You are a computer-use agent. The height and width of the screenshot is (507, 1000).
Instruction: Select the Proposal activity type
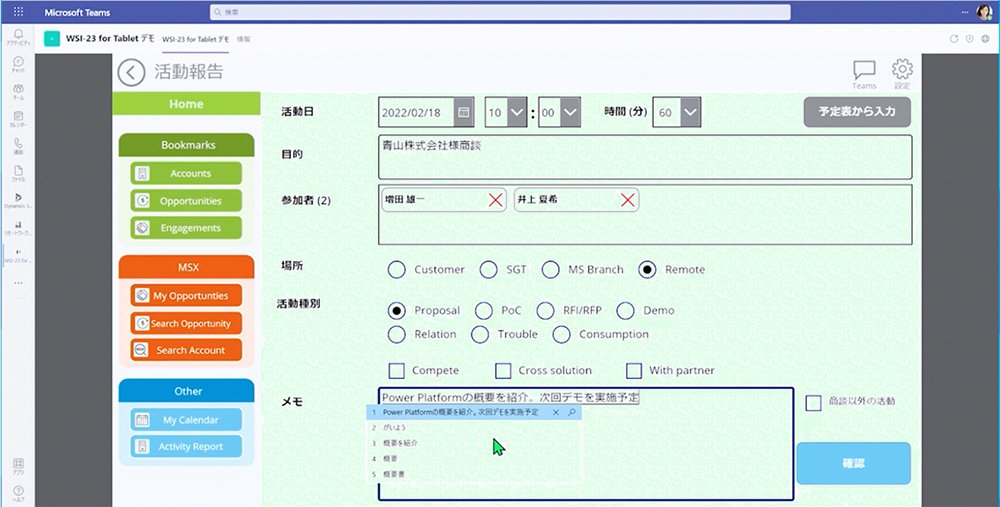(397, 311)
